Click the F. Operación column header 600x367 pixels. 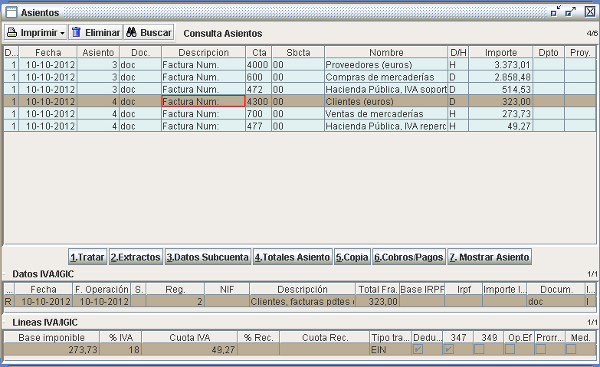[x=101, y=289]
